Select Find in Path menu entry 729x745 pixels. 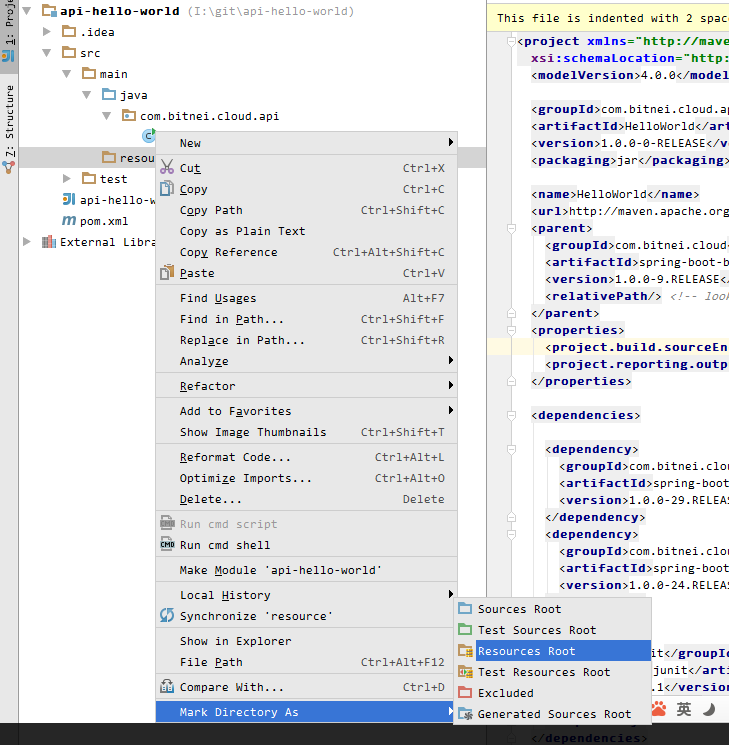tap(307, 319)
